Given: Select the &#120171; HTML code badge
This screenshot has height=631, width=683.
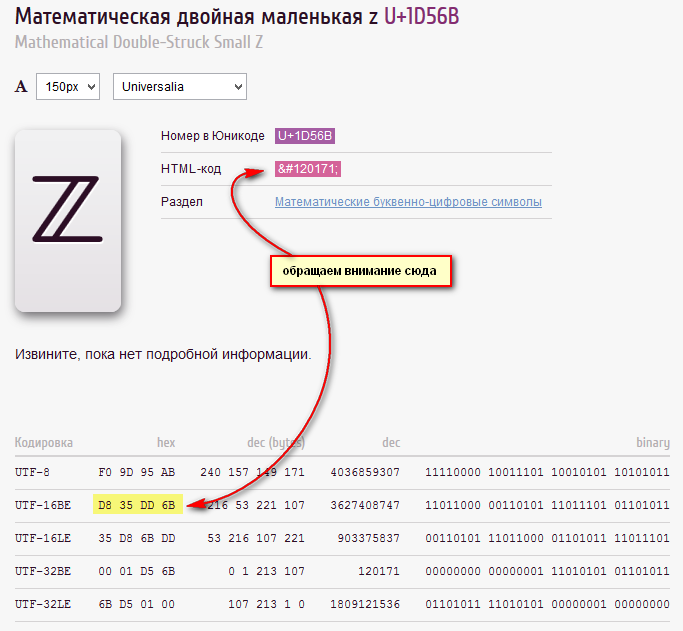Looking at the screenshot, I should (x=308, y=169).
